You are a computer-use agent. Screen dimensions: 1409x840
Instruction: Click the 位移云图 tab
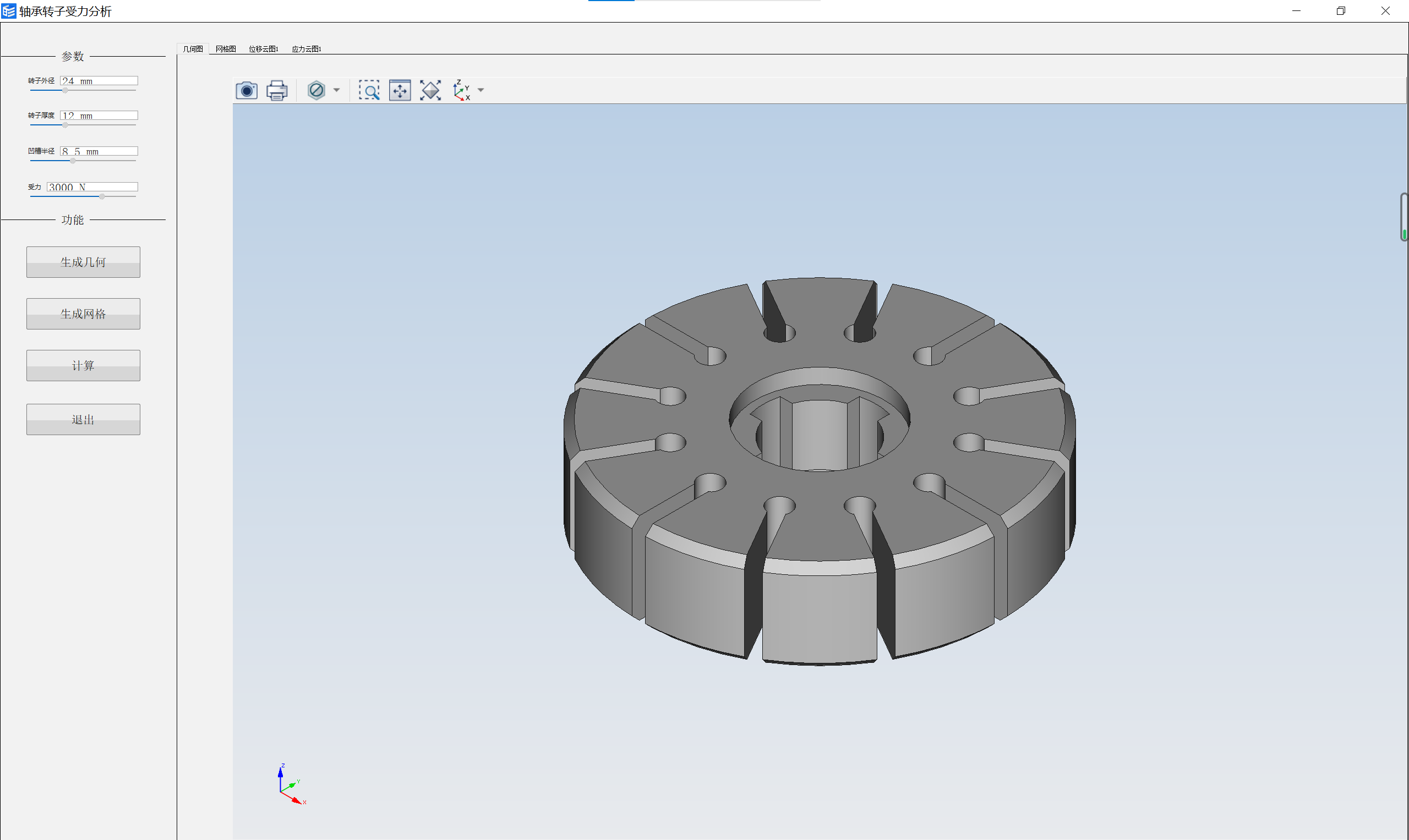click(x=263, y=48)
